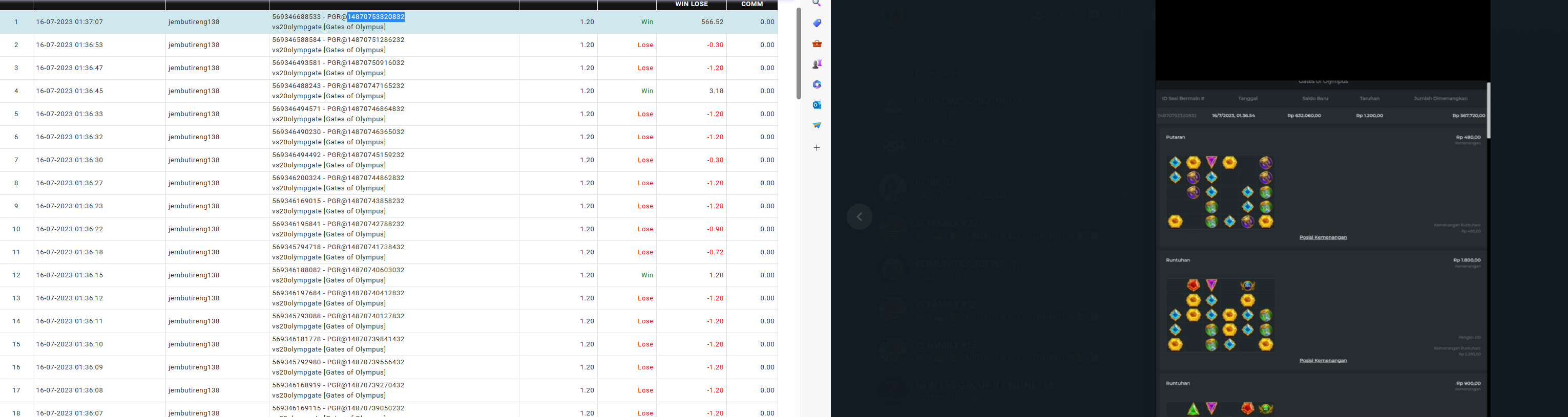Click the Saldo Baru column header

pyautogui.click(x=1315, y=98)
